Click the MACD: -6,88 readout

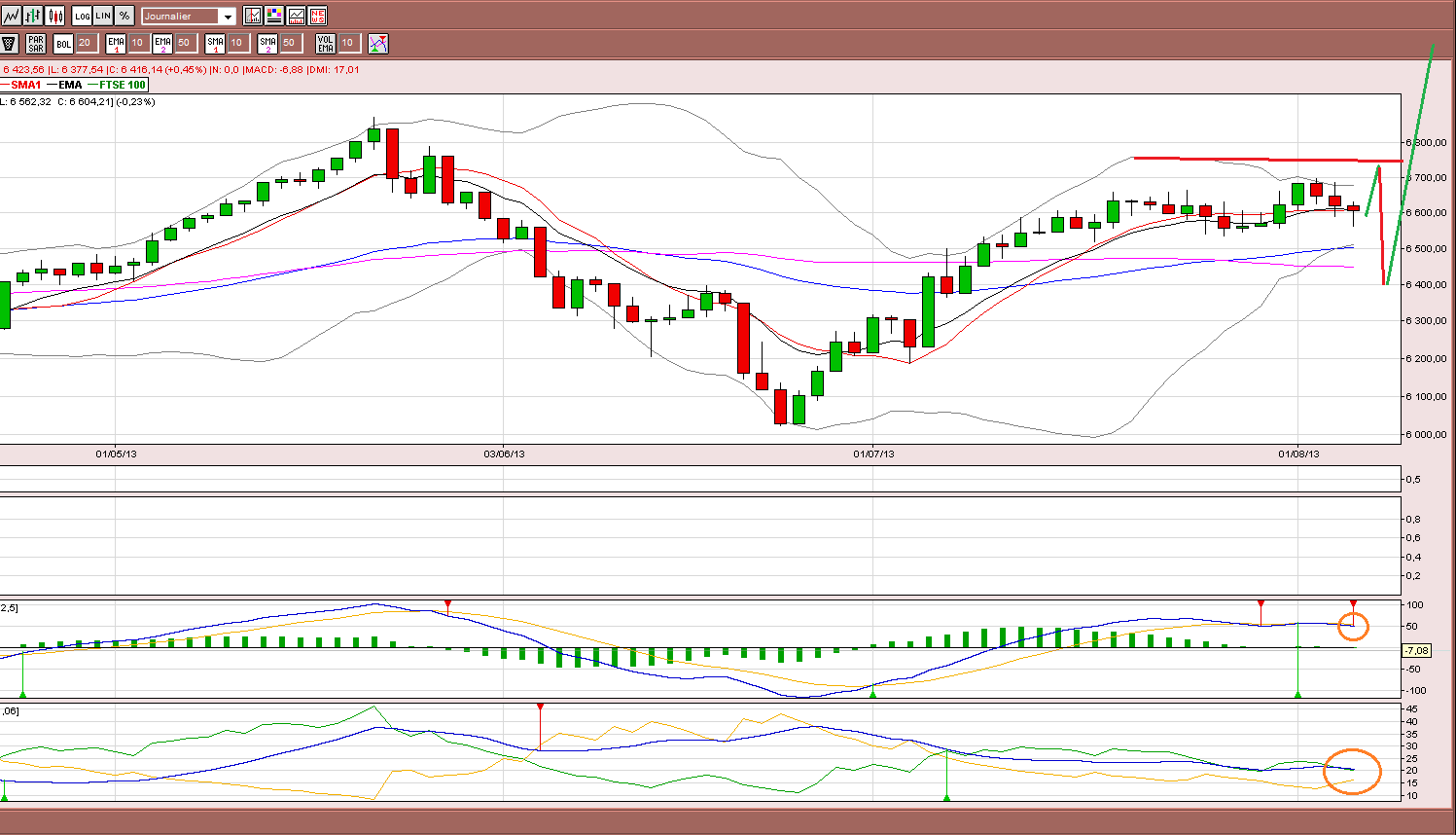pyautogui.click(x=274, y=70)
